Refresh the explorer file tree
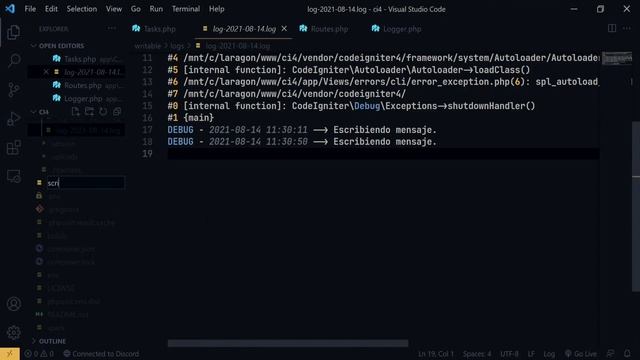This screenshot has width=640, height=360. pyautogui.click(x=103, y=111)
